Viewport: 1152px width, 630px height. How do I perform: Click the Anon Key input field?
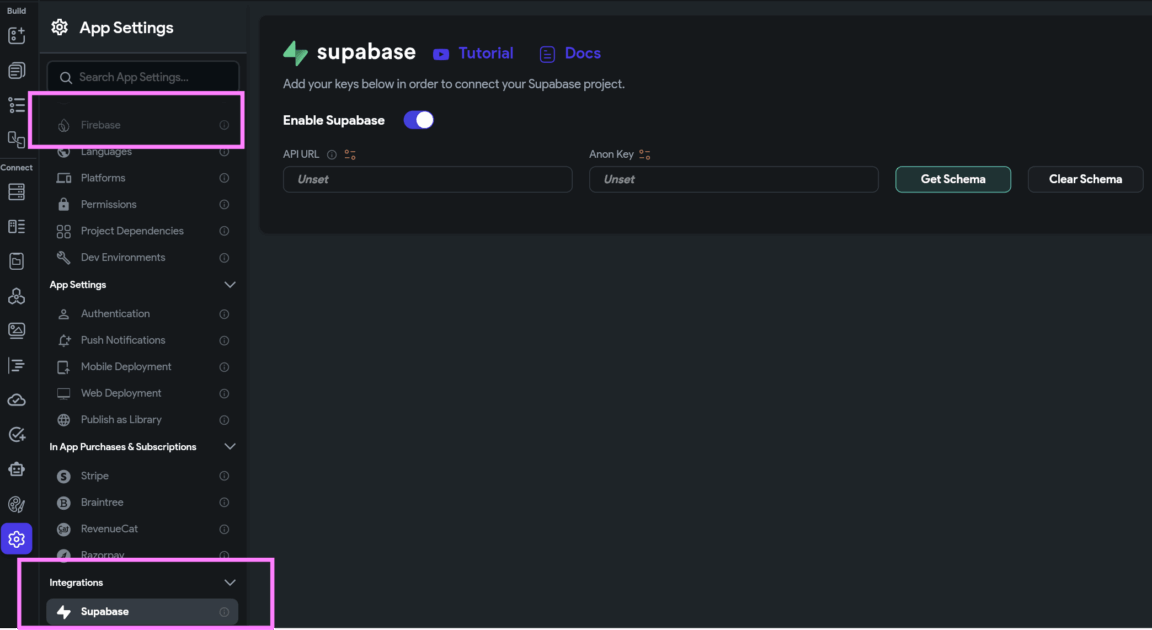(733, 179)
